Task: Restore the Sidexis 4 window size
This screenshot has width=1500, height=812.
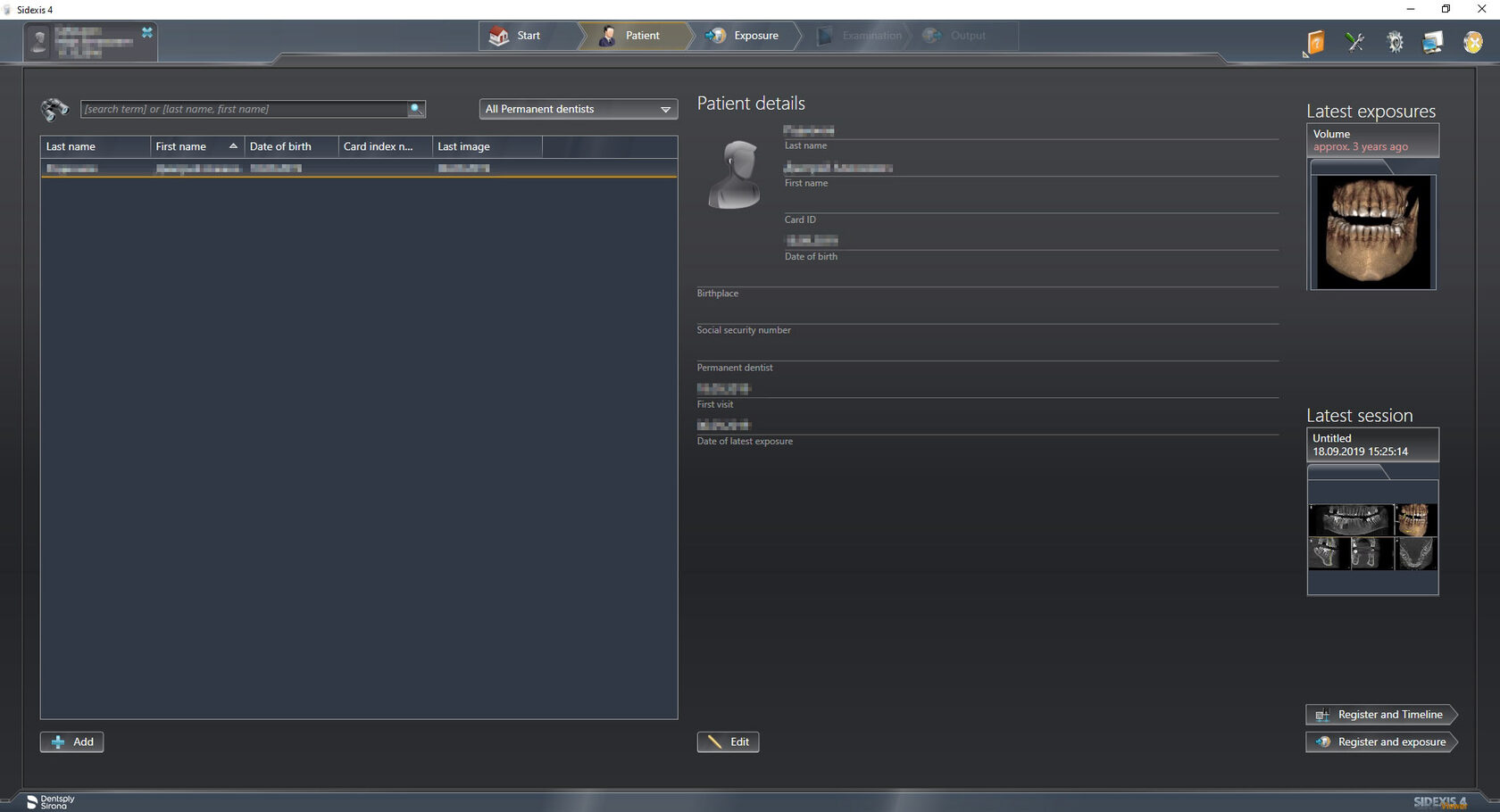Action: pos(1446,9)
